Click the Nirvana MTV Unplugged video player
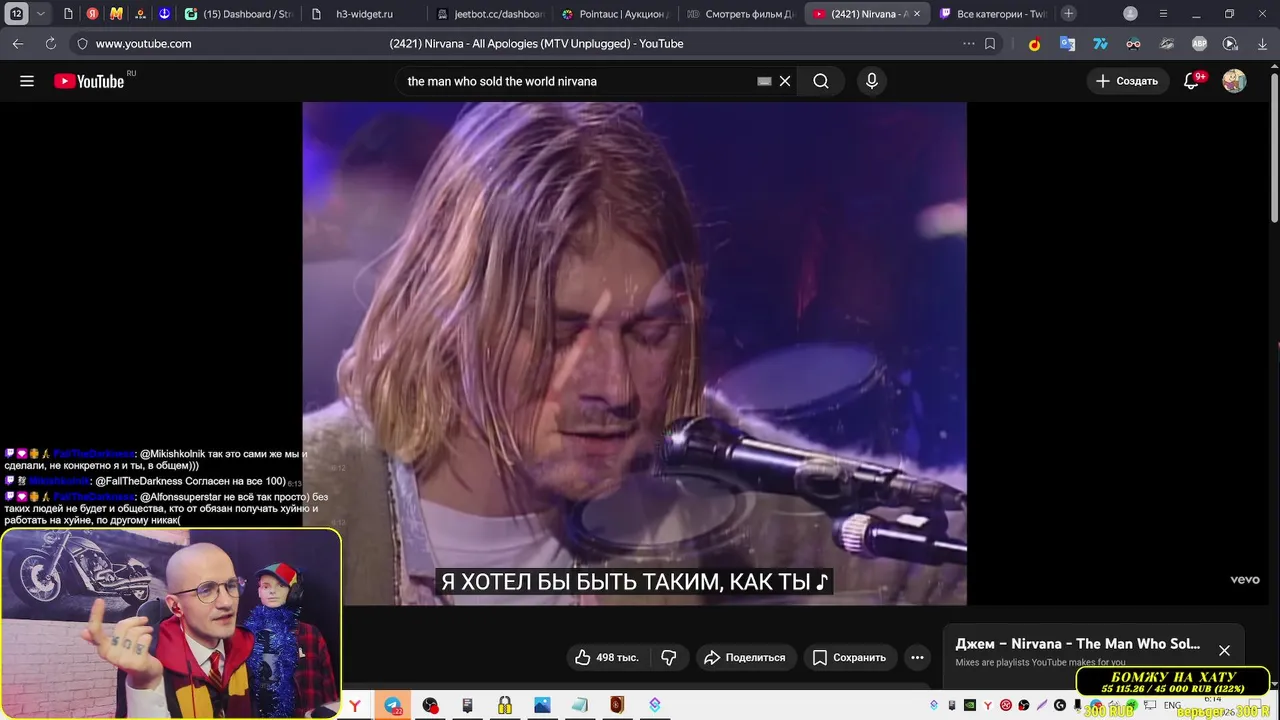The width and height of the screenshot is (1280, 720). [x=634, y=353]
